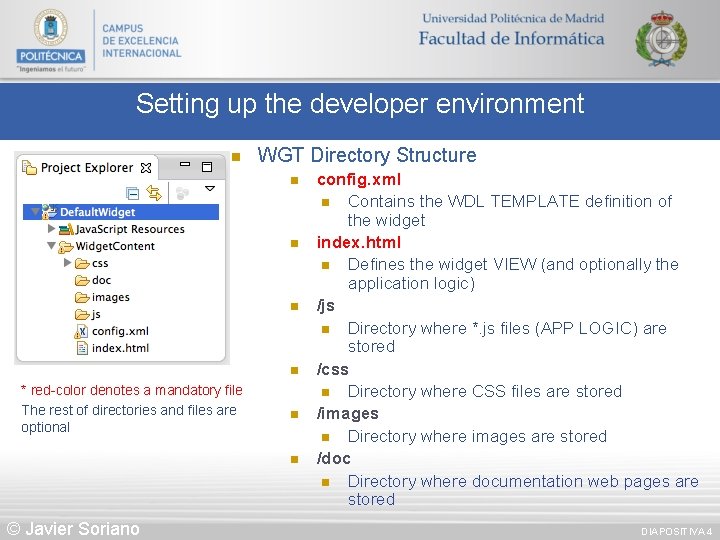Click the Facultad de Informática heading
Image resolution: width=720 pixels, height=540 pixels.
pyautogui.click(x=512, y=39)
